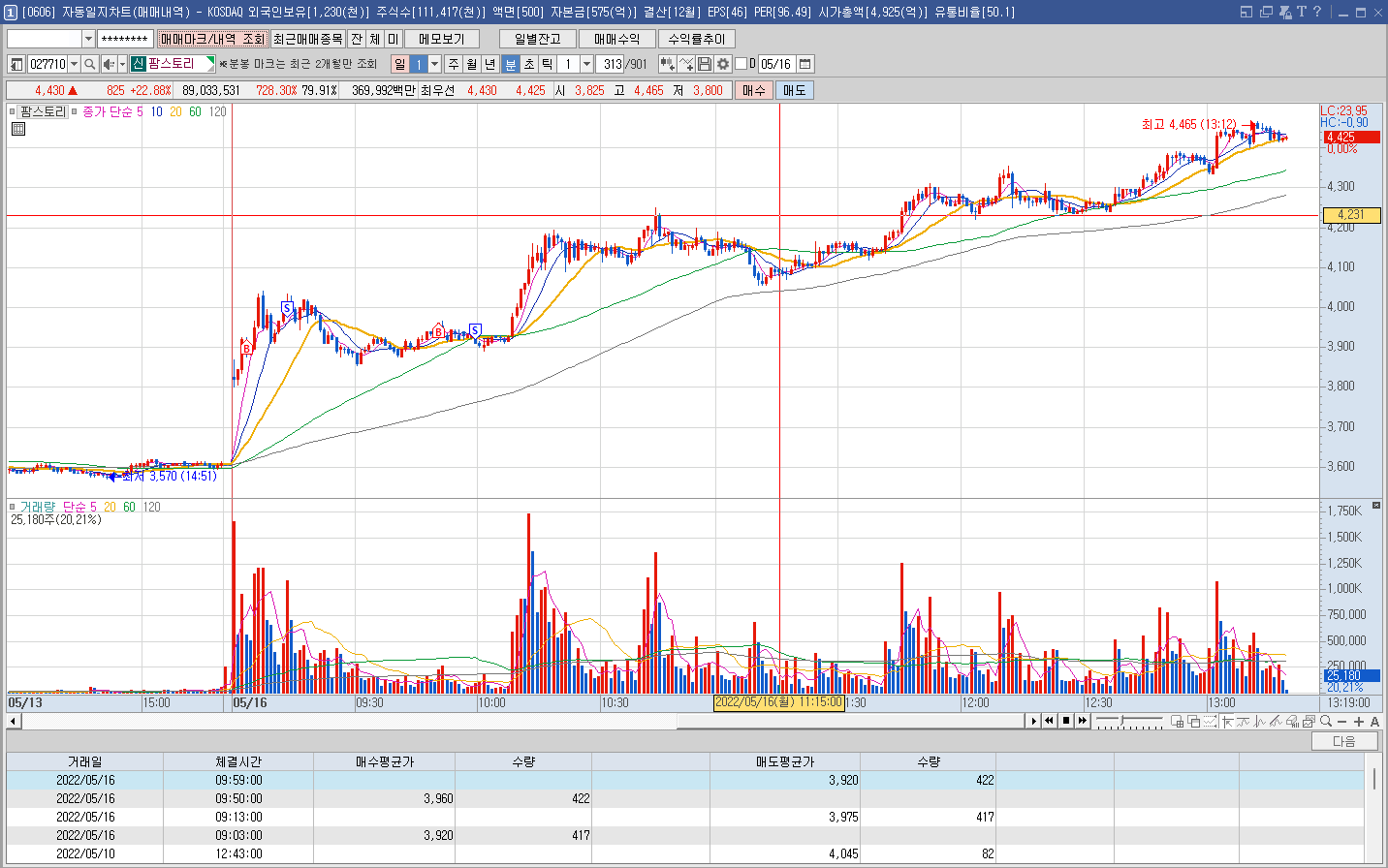Open the stock code 027710 dropdown arrow
The image size is (1388, 868).
point(74,64)
